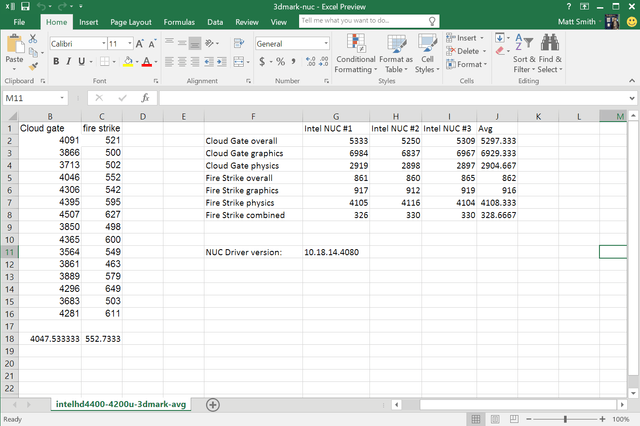The image size is (640, 426).
Task: Increase indent icon
Action: (x=222, y=62)
